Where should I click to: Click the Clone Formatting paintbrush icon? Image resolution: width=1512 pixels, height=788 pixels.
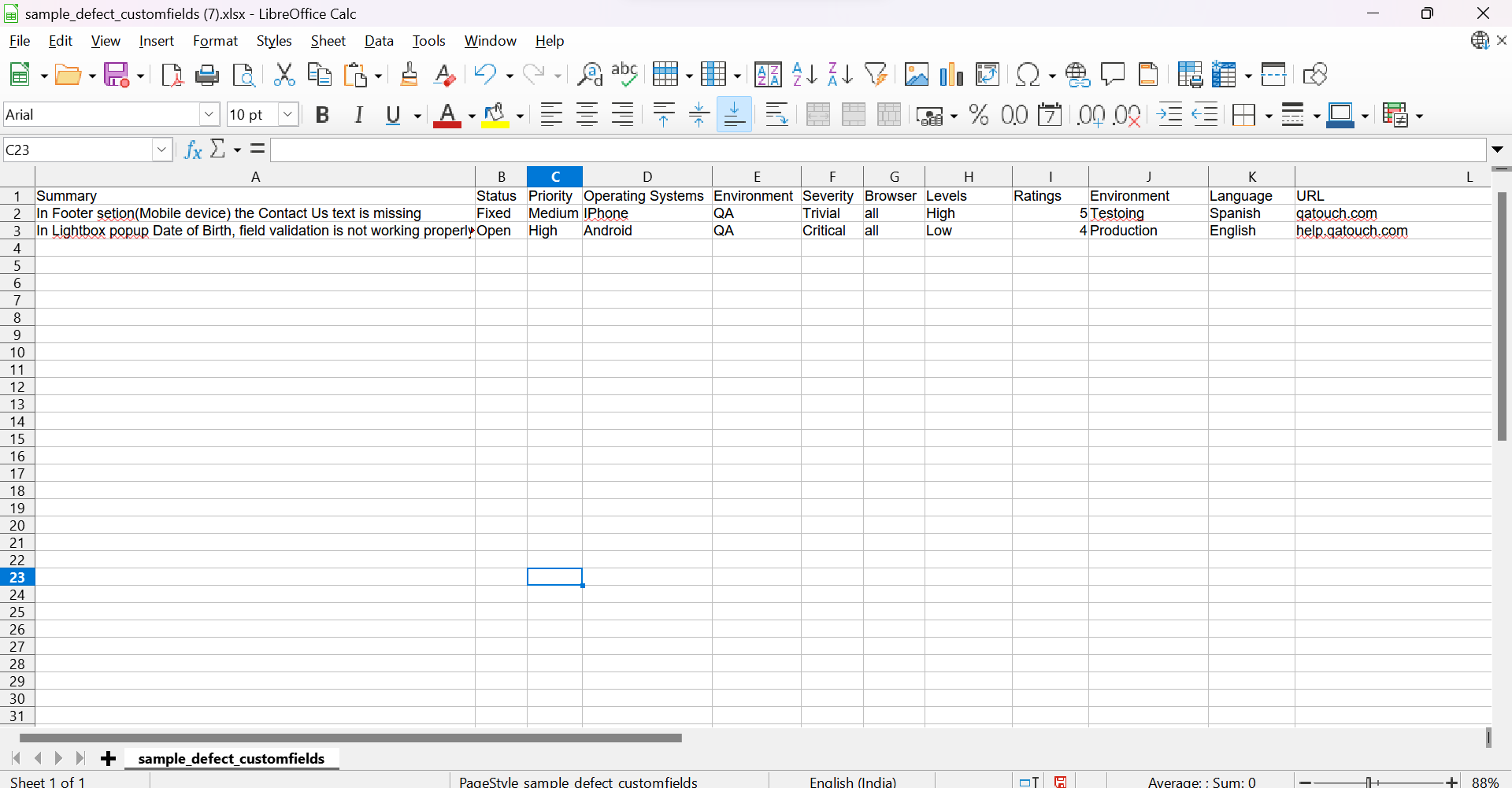click(x=409, y=75)
